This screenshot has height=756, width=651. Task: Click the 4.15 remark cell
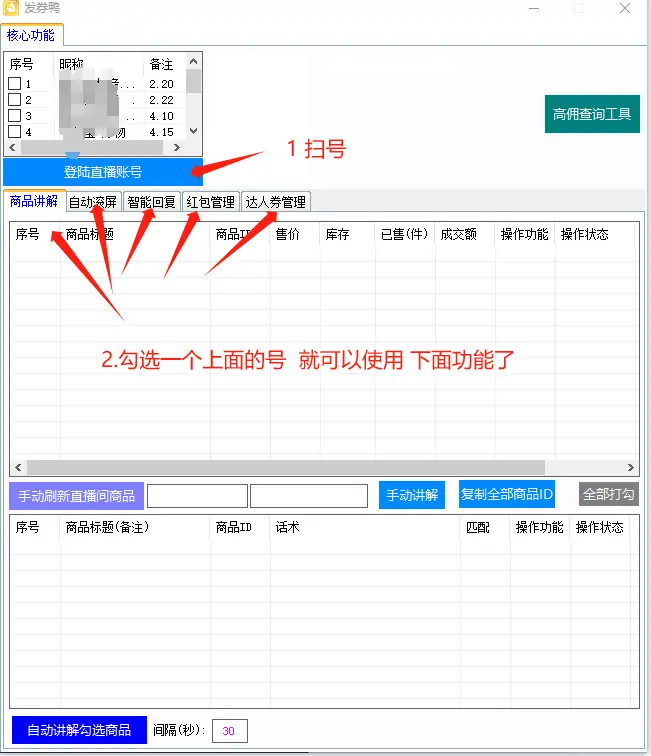[162, 132]
